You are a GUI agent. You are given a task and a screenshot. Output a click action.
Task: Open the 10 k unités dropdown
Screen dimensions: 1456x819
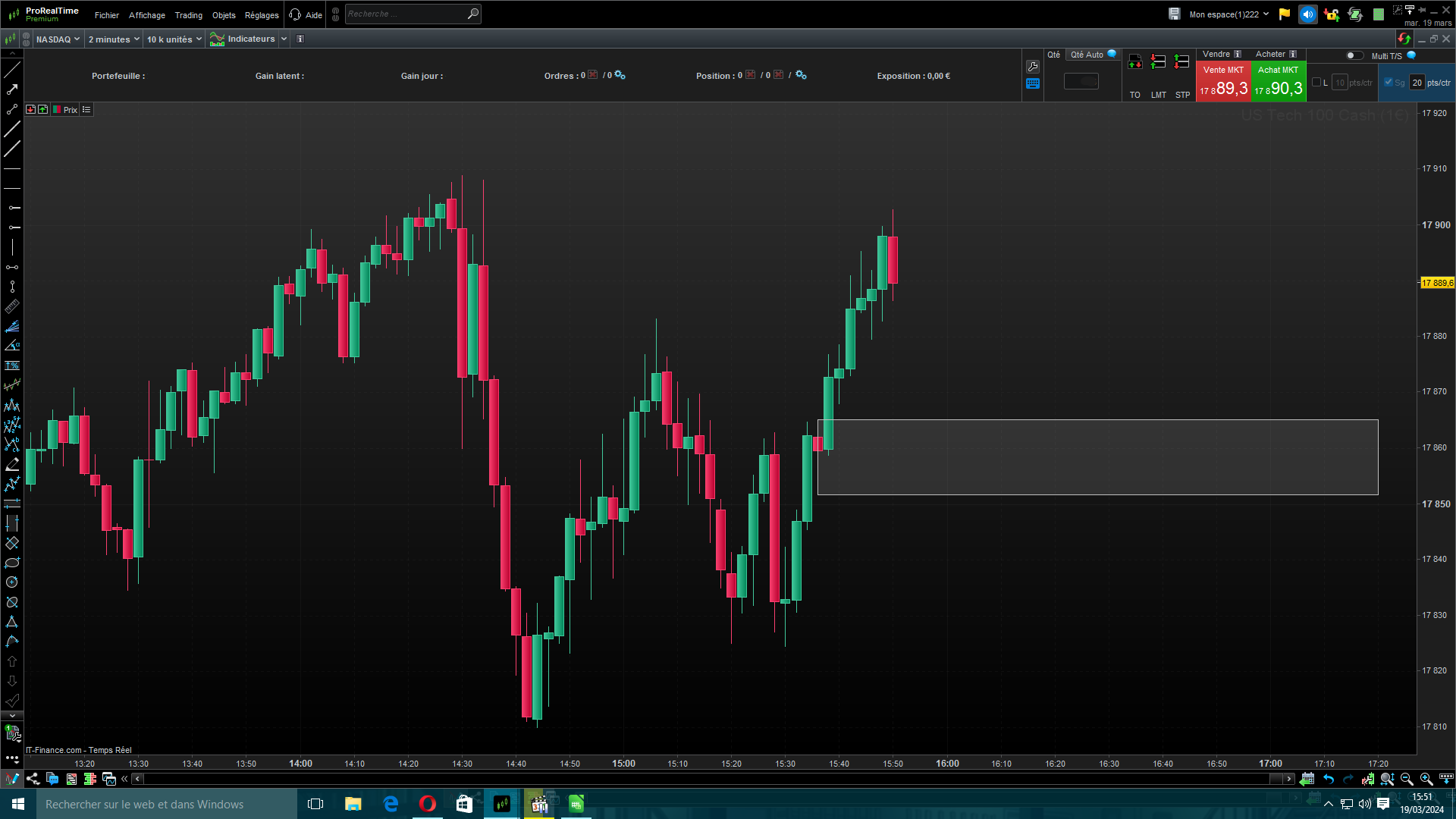(174, 39)
